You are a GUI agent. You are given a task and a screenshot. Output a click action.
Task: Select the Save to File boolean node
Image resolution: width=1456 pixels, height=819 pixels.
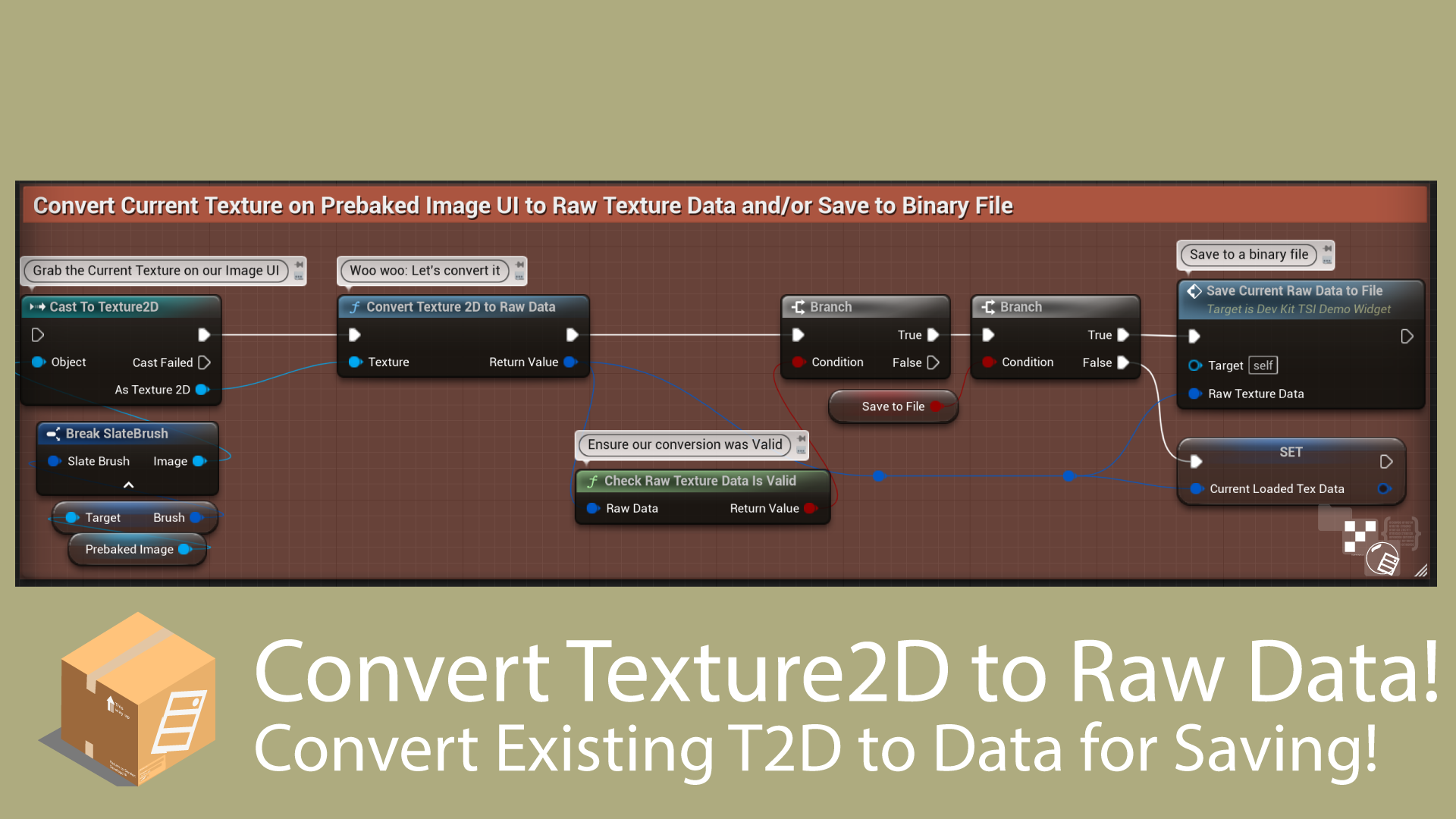[x=893, y=406]
